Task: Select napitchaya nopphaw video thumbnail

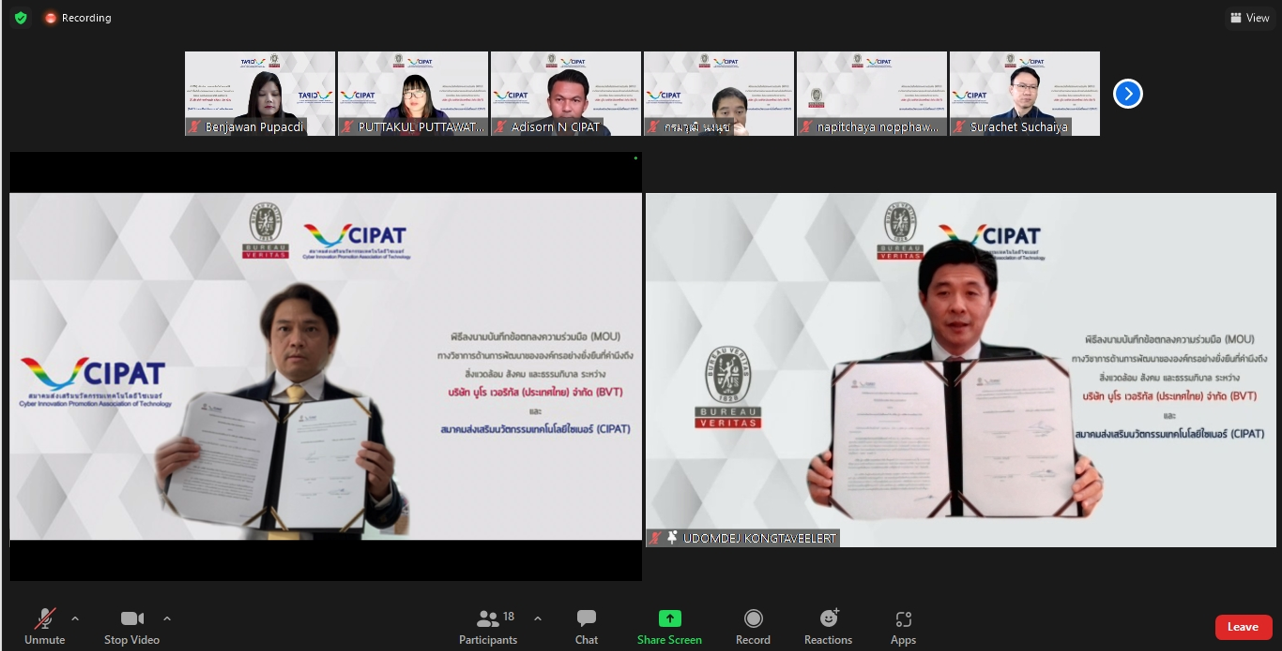Action: pyautogui.click(x=872, y=94)
